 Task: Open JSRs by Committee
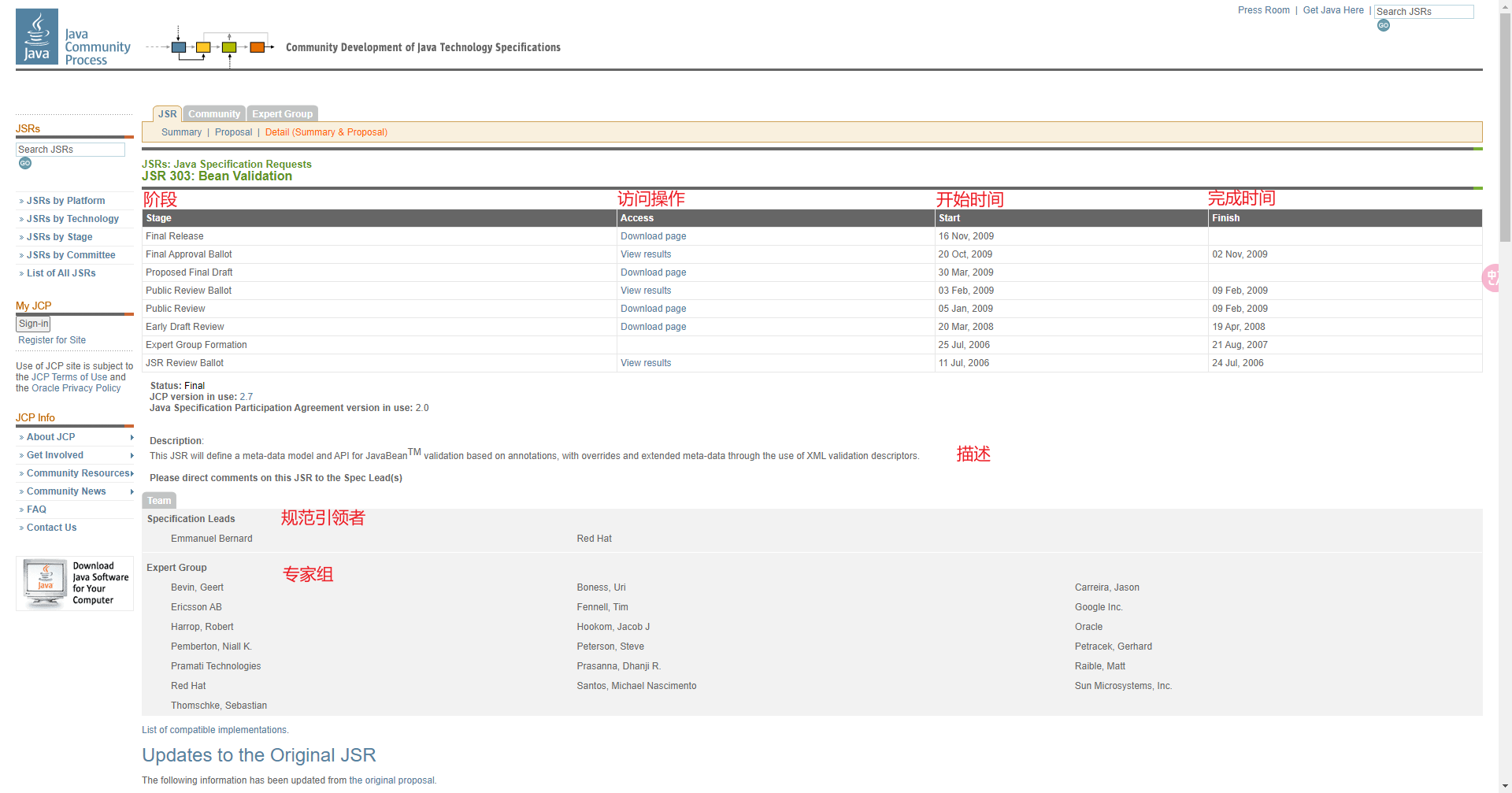pos(71,255)
